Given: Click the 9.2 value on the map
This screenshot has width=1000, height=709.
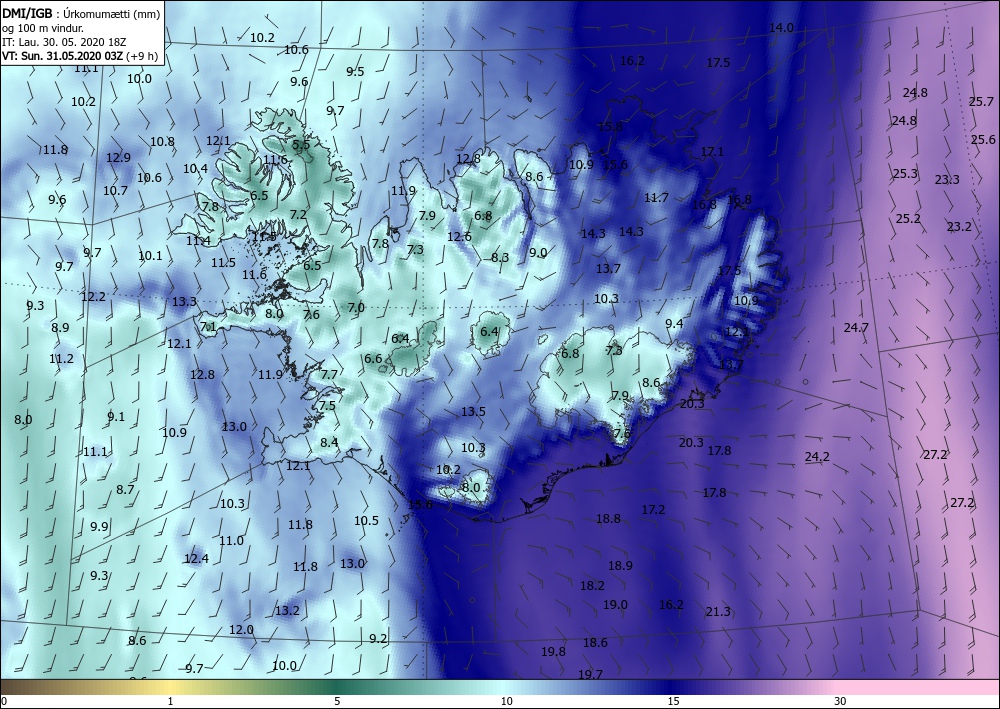Looking at the screenshot, I should coord(378,638).
